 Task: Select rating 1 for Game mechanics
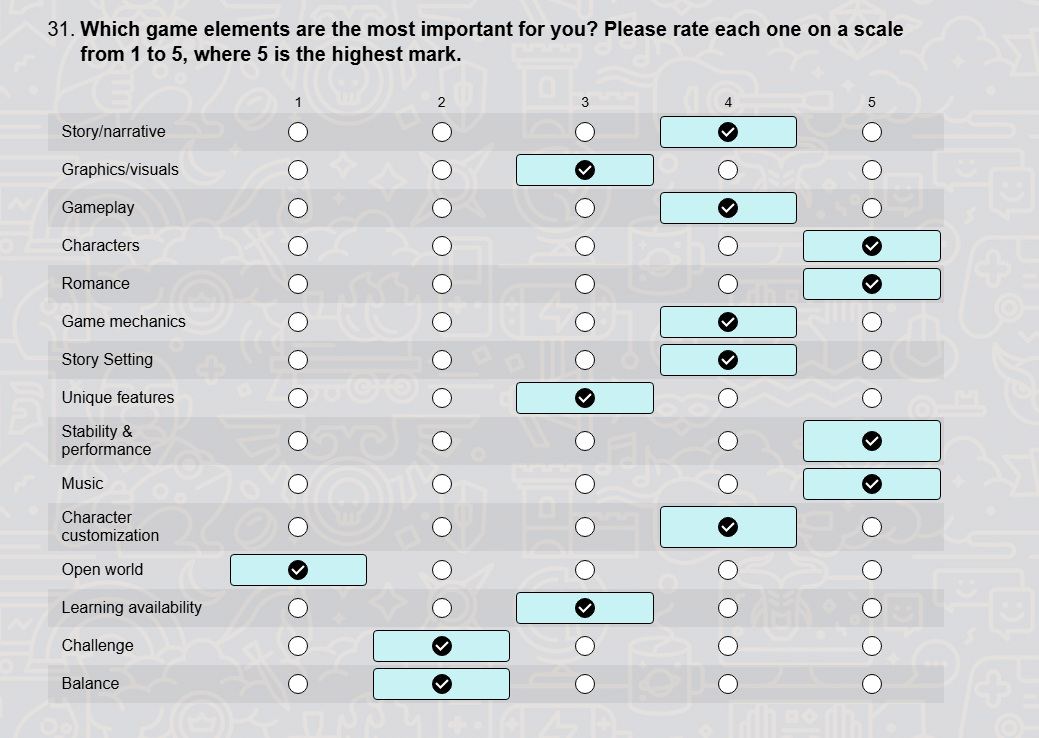[298, 322]
